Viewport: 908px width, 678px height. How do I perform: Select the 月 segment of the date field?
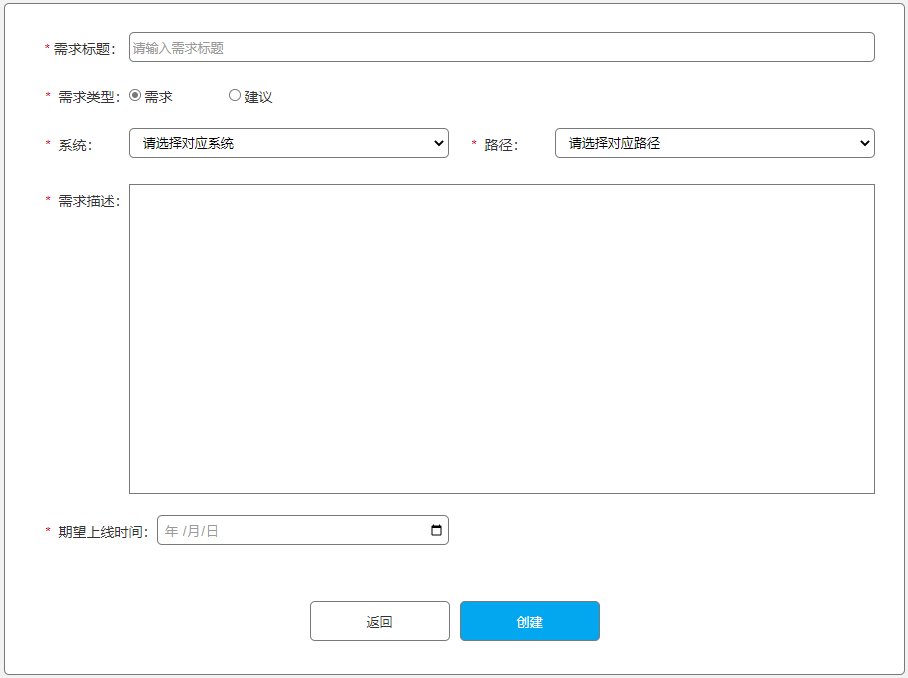click(x=192, y=531)
